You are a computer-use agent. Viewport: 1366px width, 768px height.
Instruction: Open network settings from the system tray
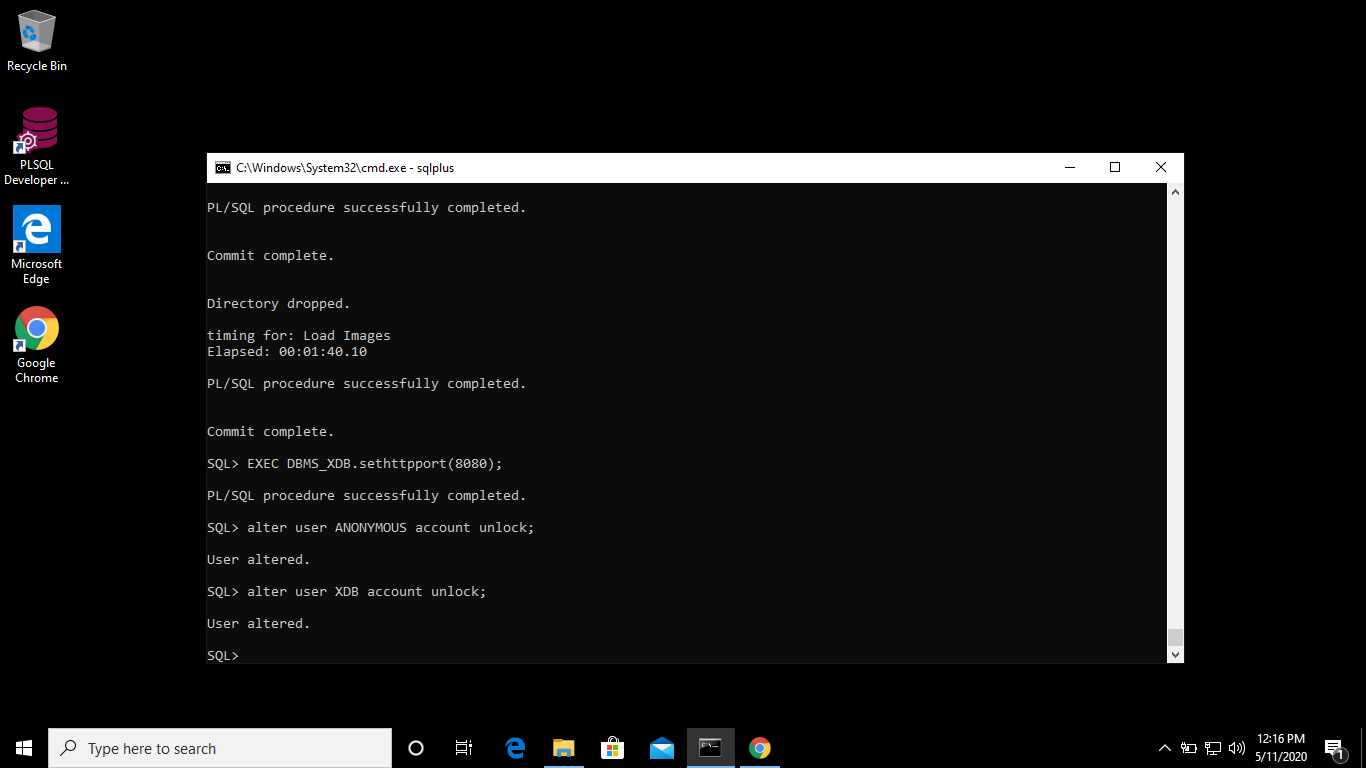(x=1212, y=748)
